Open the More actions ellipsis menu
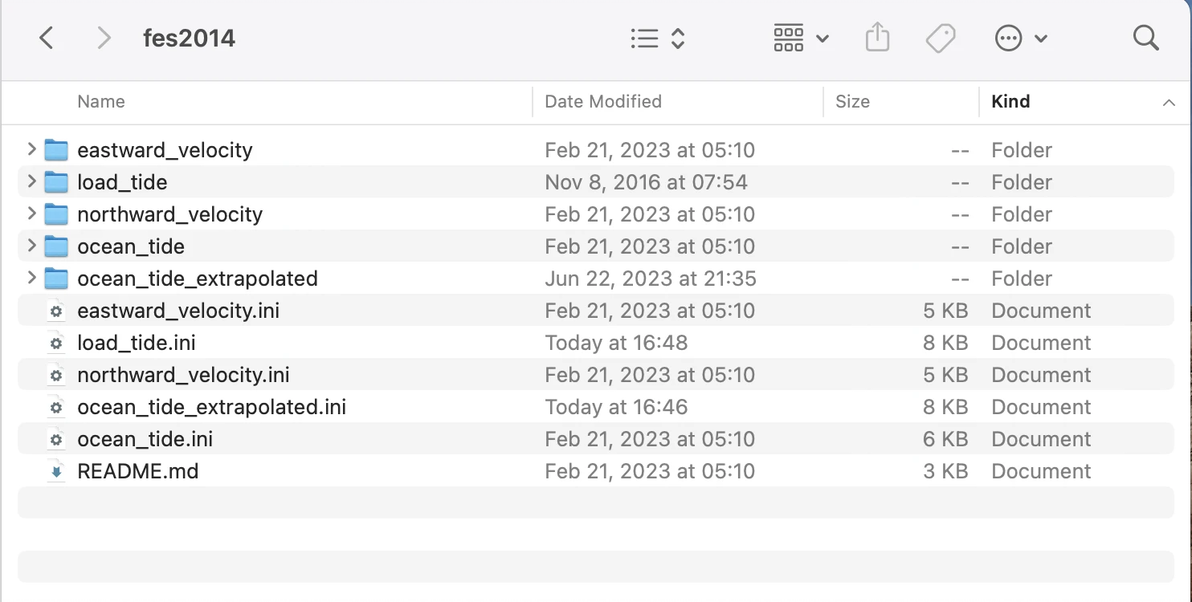Screen dimensions: 1192x602 pyautogui.click(x=1020, y=38)
